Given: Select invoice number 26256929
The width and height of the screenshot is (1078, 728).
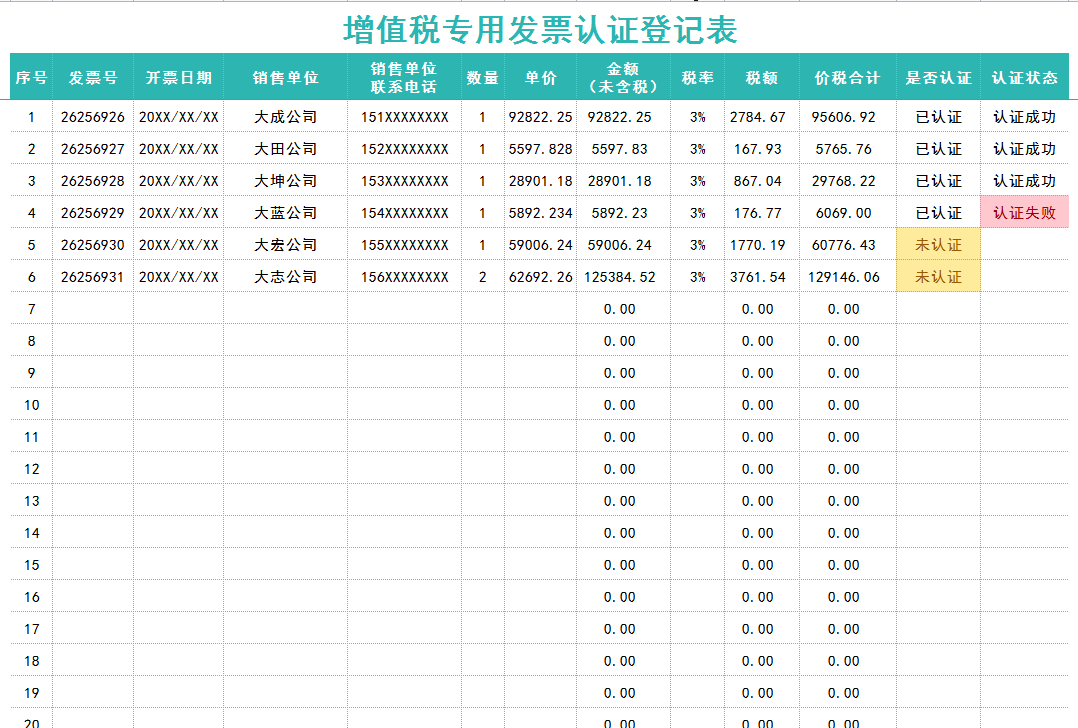Looking at the screenshot, I should (x=93, y=213).
